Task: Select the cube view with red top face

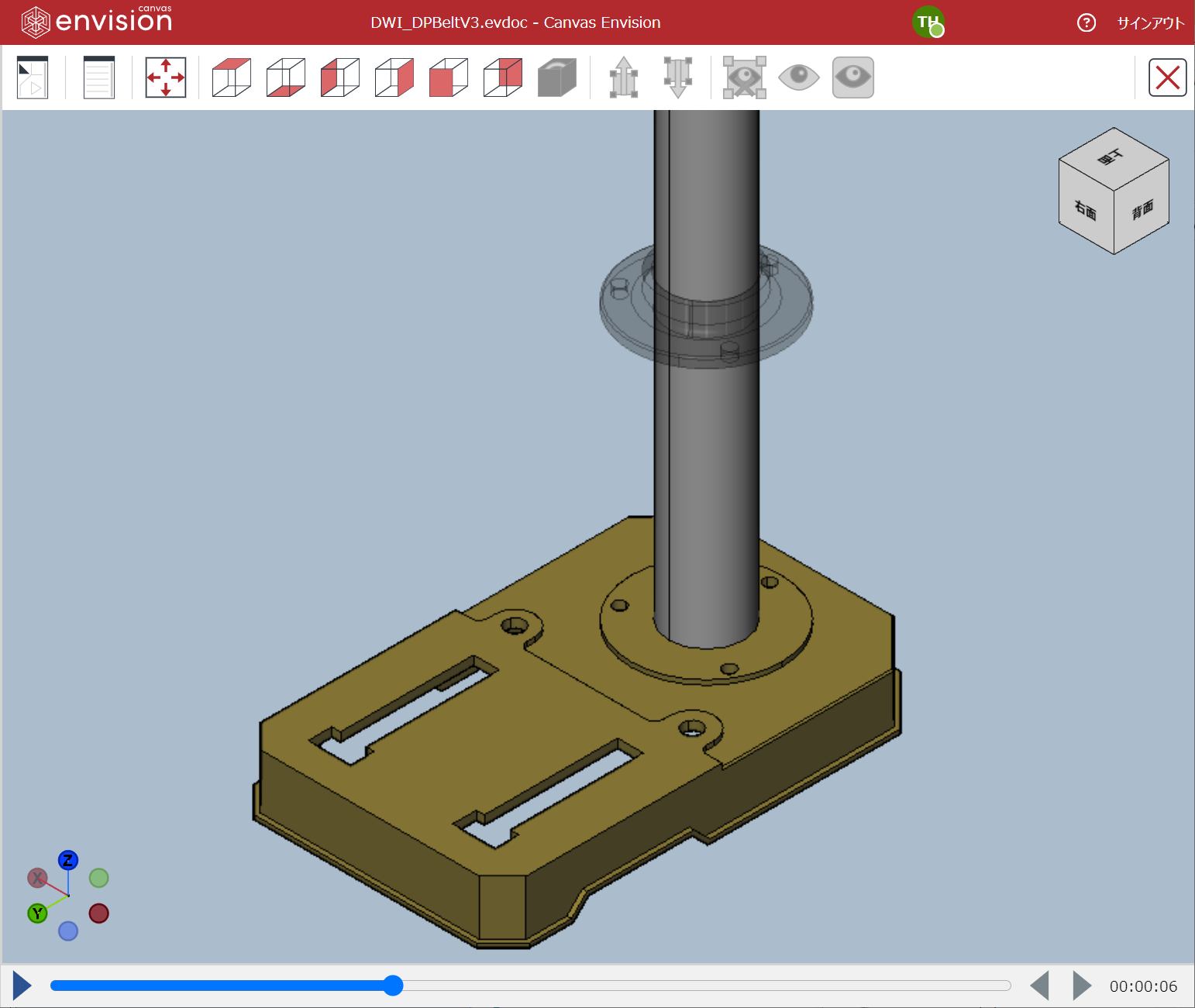Action: [x=231, y=77]
